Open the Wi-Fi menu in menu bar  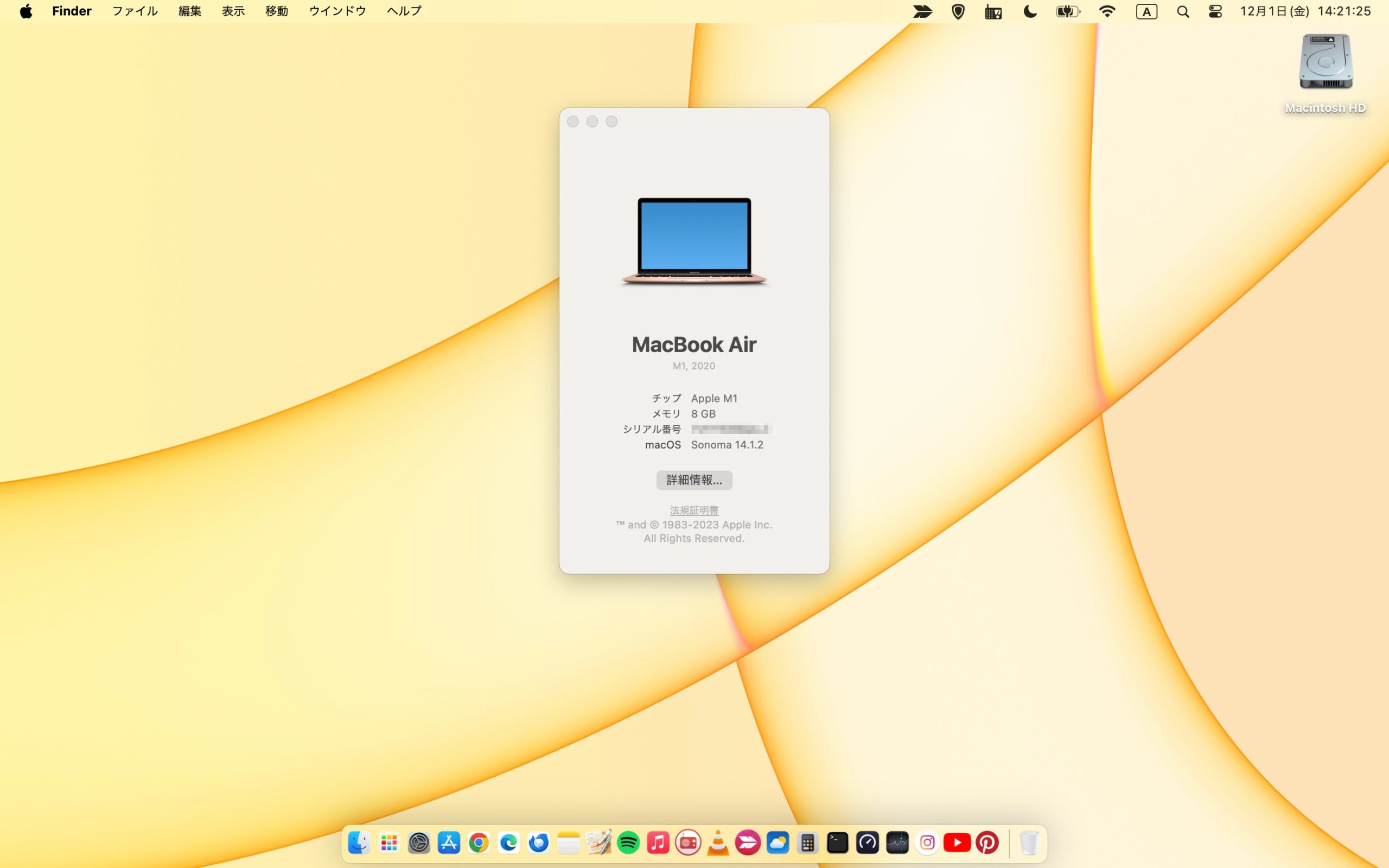point(1107,11)
